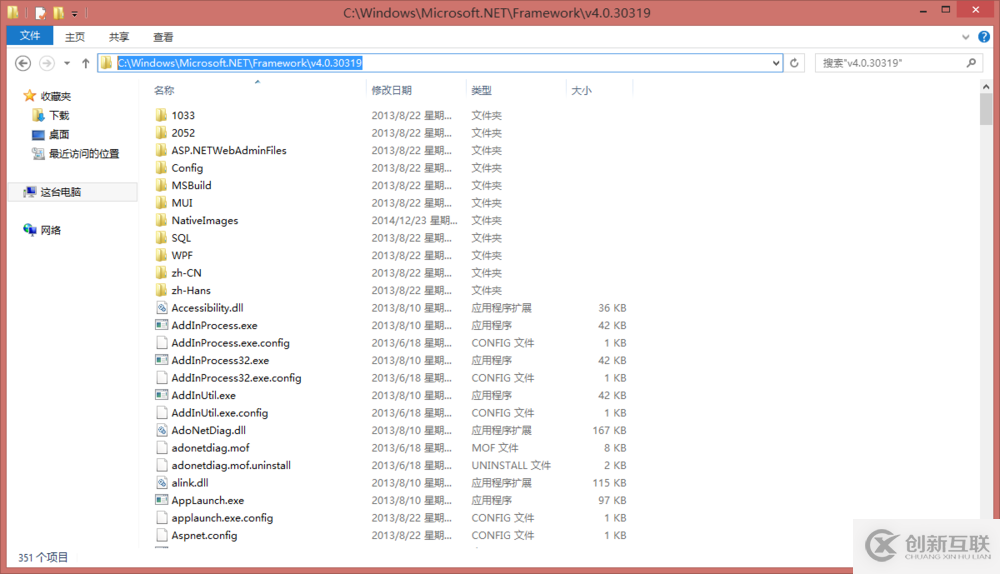
Task: Select the AddInProcess32.exe file icon
Action: point(162,360)
